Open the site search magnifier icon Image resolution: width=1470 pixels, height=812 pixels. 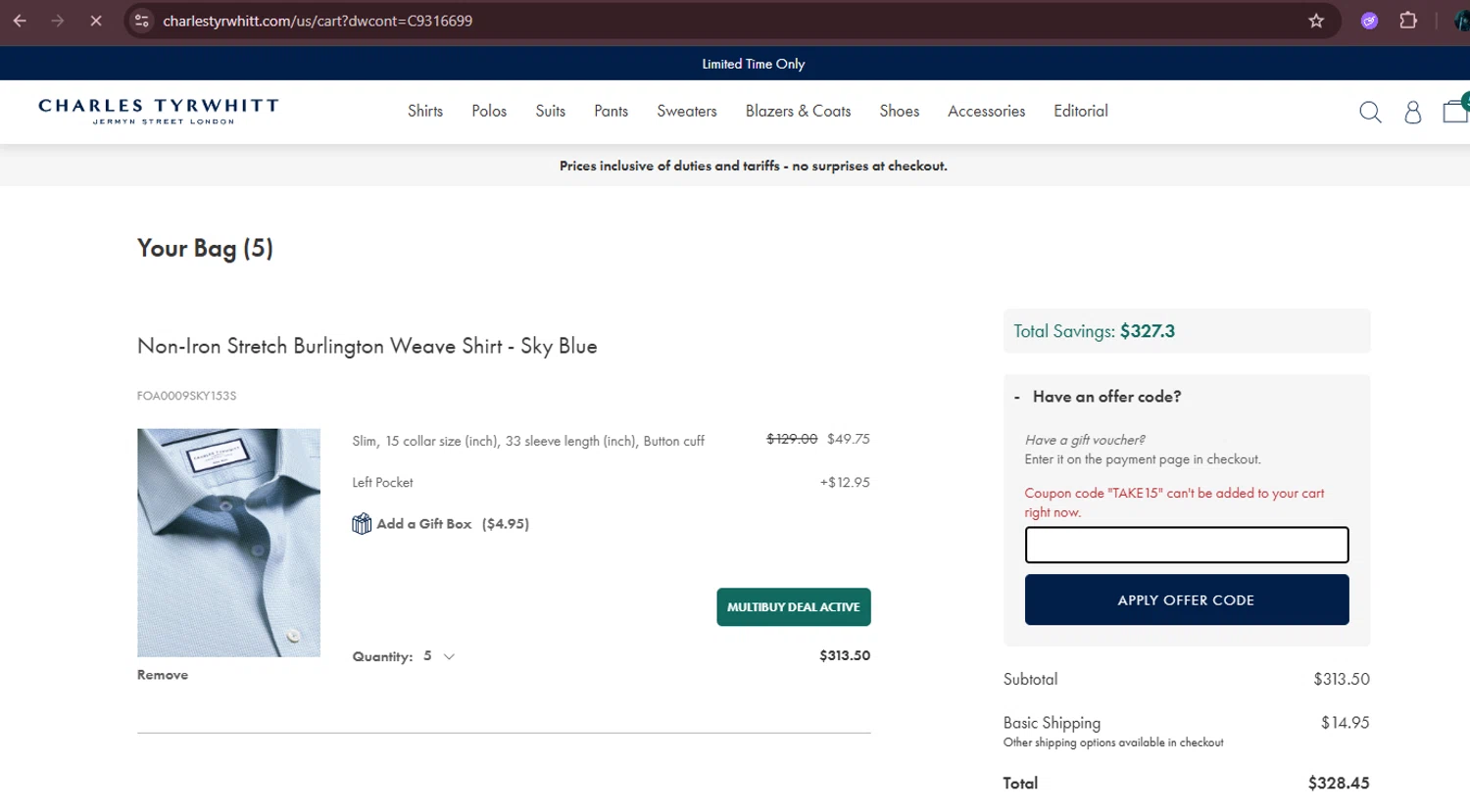[x=1370, y=113]
